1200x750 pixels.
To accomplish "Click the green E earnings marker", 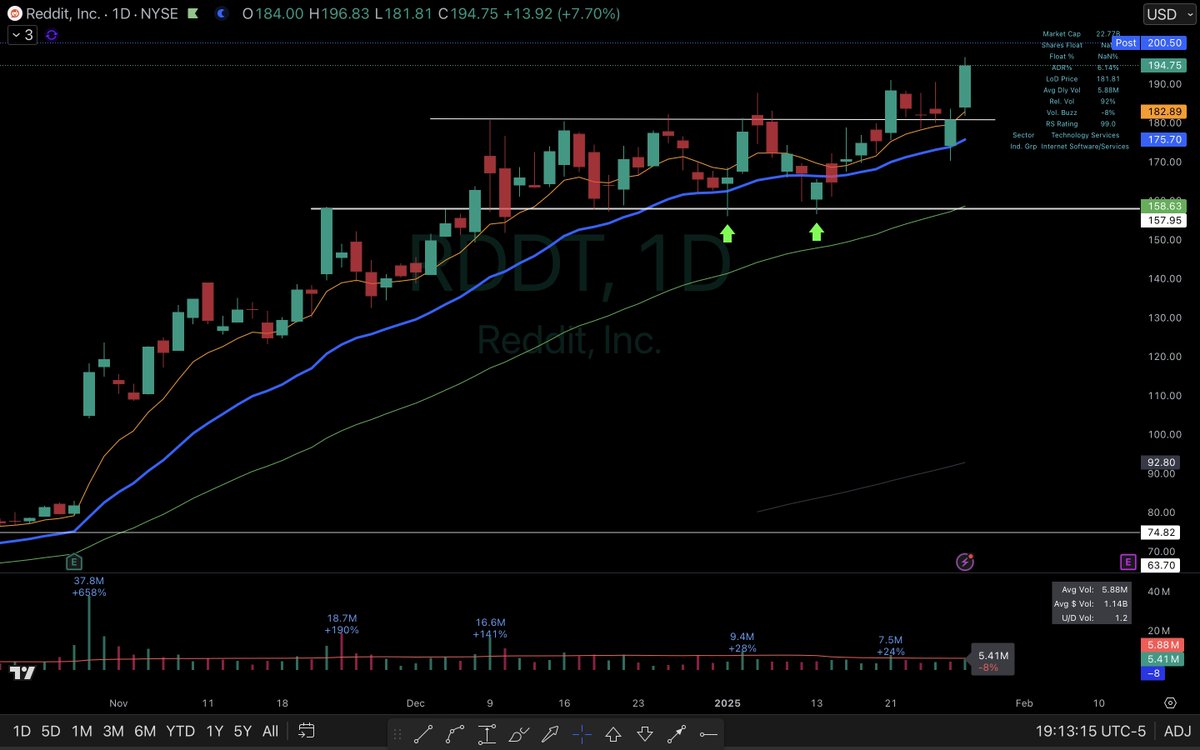I will tap(72, 562).
